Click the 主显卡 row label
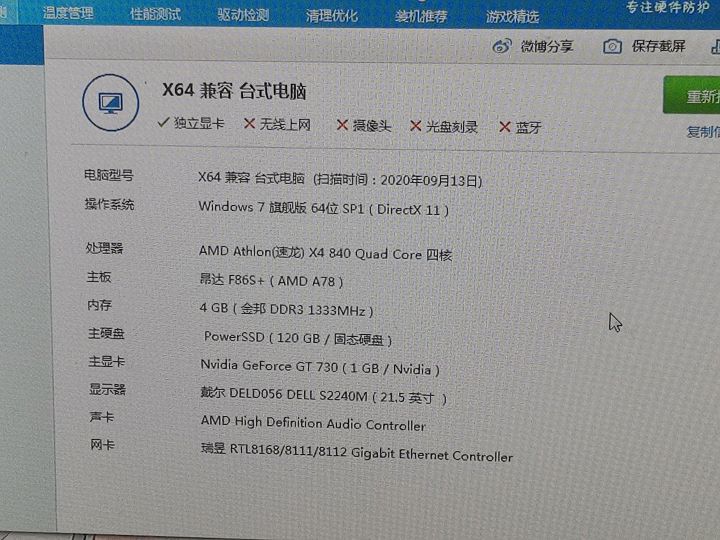 click(107, 361)
